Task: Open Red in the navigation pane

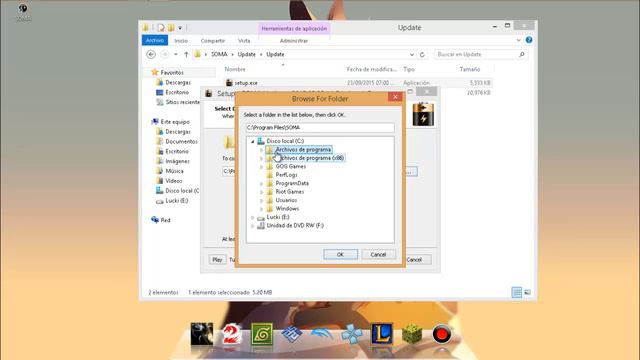Action: [165, 220]
